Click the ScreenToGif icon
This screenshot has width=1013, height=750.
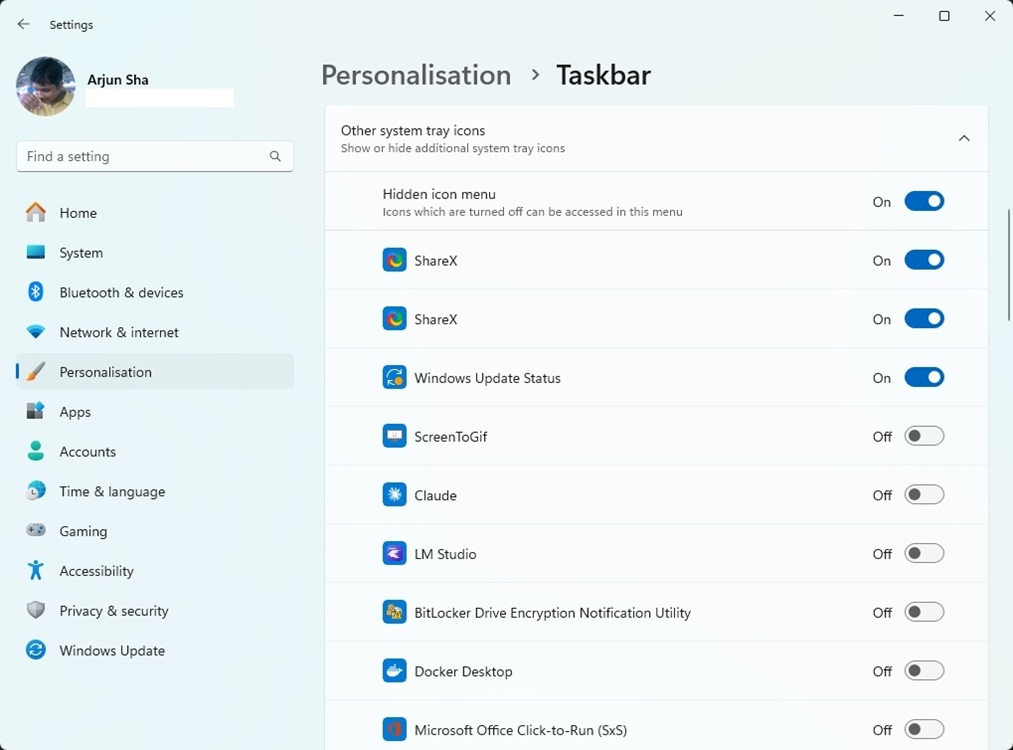tap(394, 435)
